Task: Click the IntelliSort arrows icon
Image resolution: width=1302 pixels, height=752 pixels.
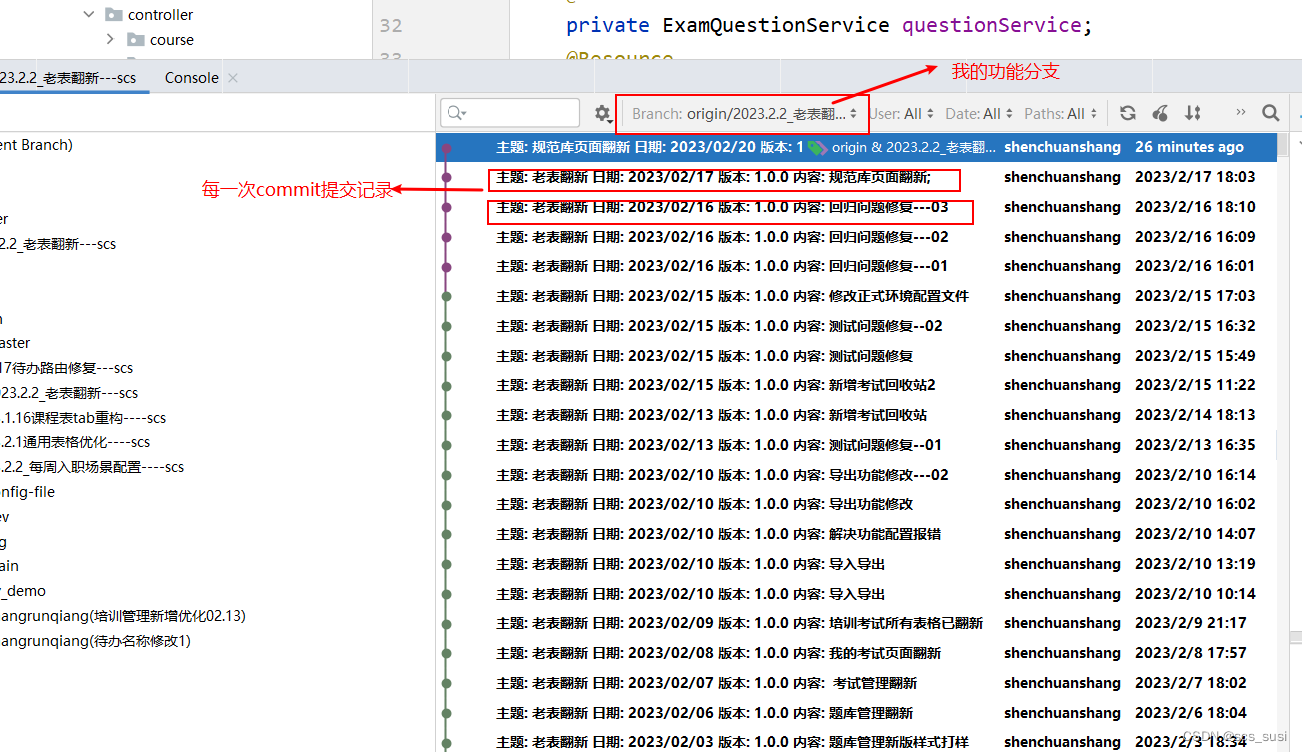Action: 1193,114
